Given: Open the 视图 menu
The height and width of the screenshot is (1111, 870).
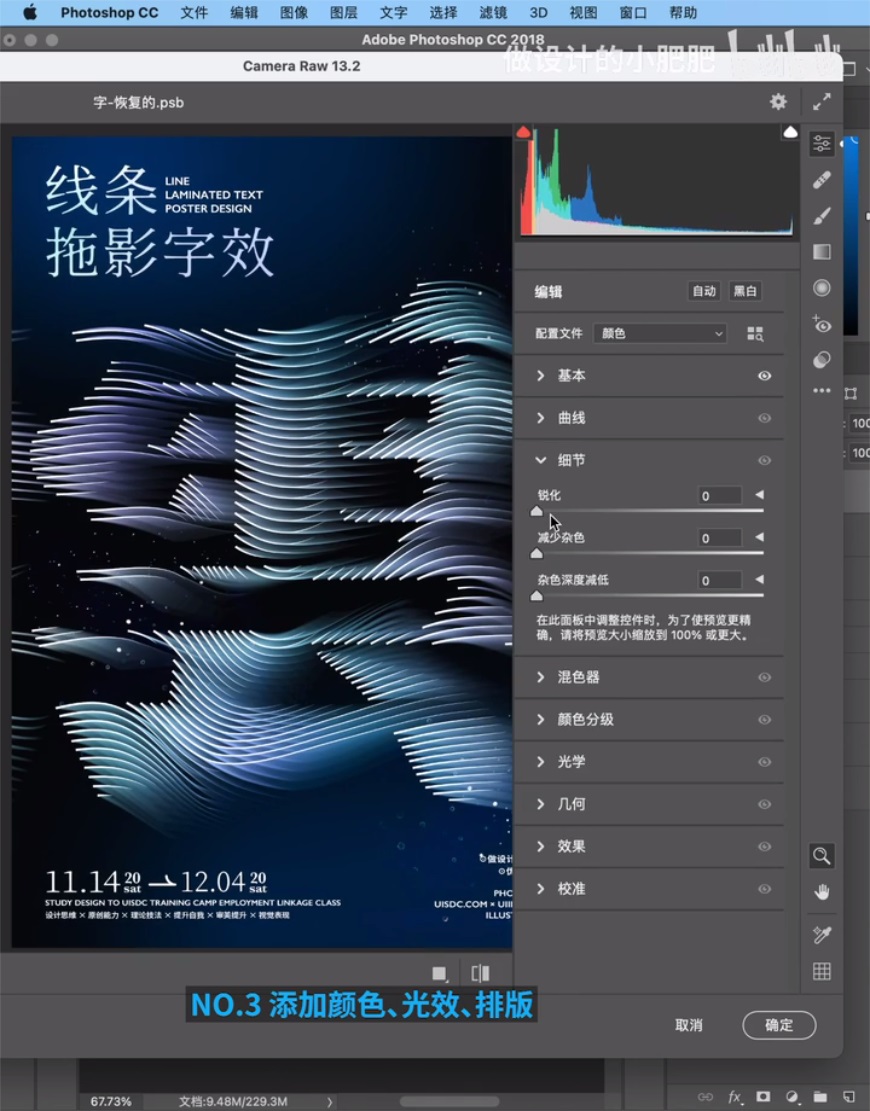Looking at the screenshot, I should coord(583,13).
